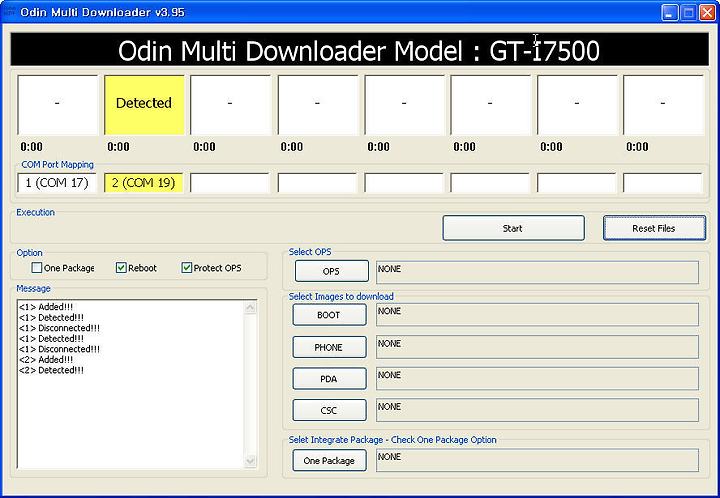Click the Odin title bar app icon
Viewport: 720px width, 498px height.
(8, 11)
